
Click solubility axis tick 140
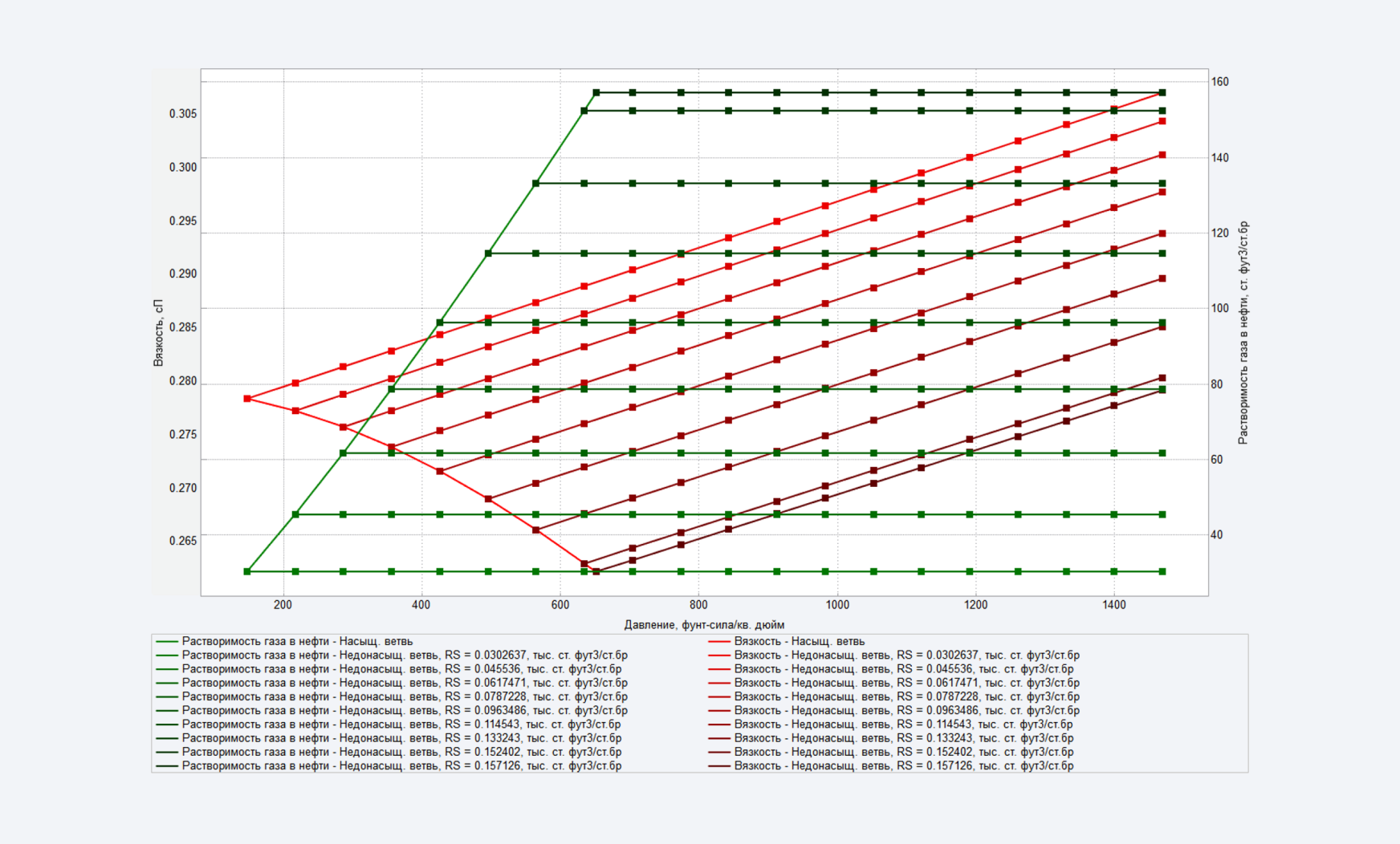(1219, 158)
